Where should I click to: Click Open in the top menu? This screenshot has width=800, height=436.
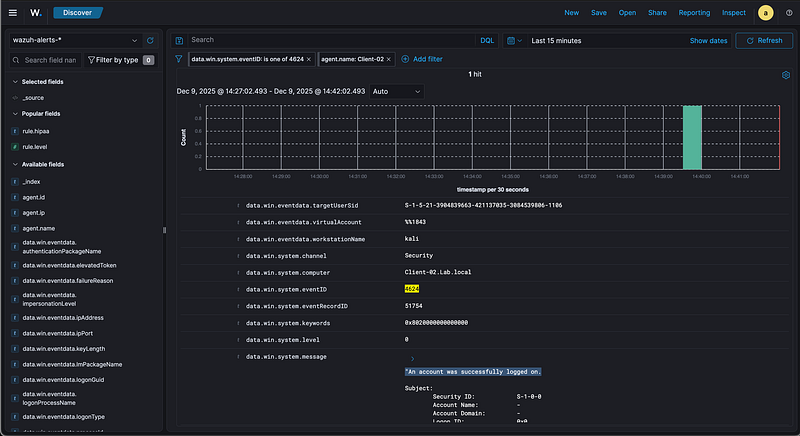point(627,13)
